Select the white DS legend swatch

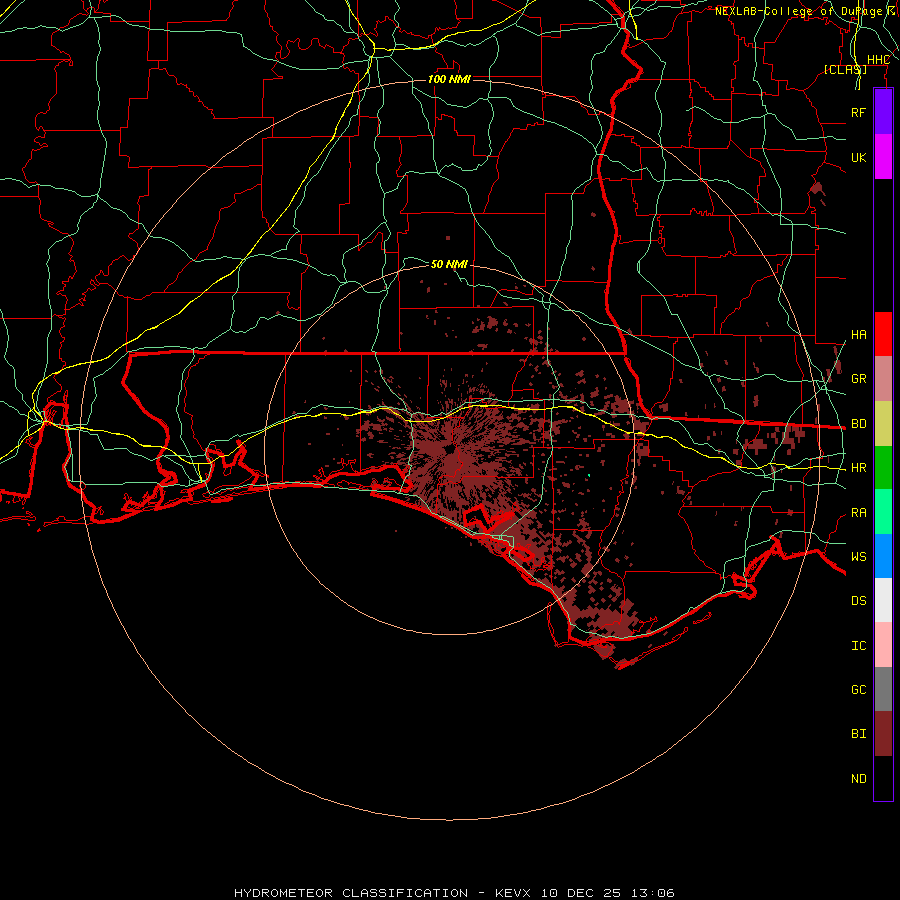click(x=883, y=600)
